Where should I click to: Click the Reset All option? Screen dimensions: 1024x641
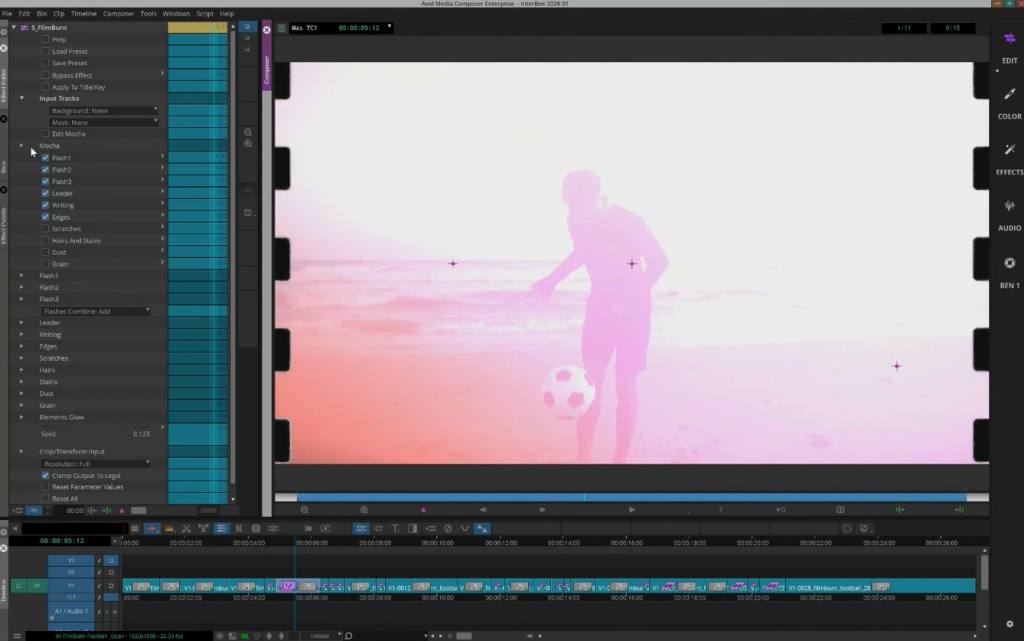[65, 499]
